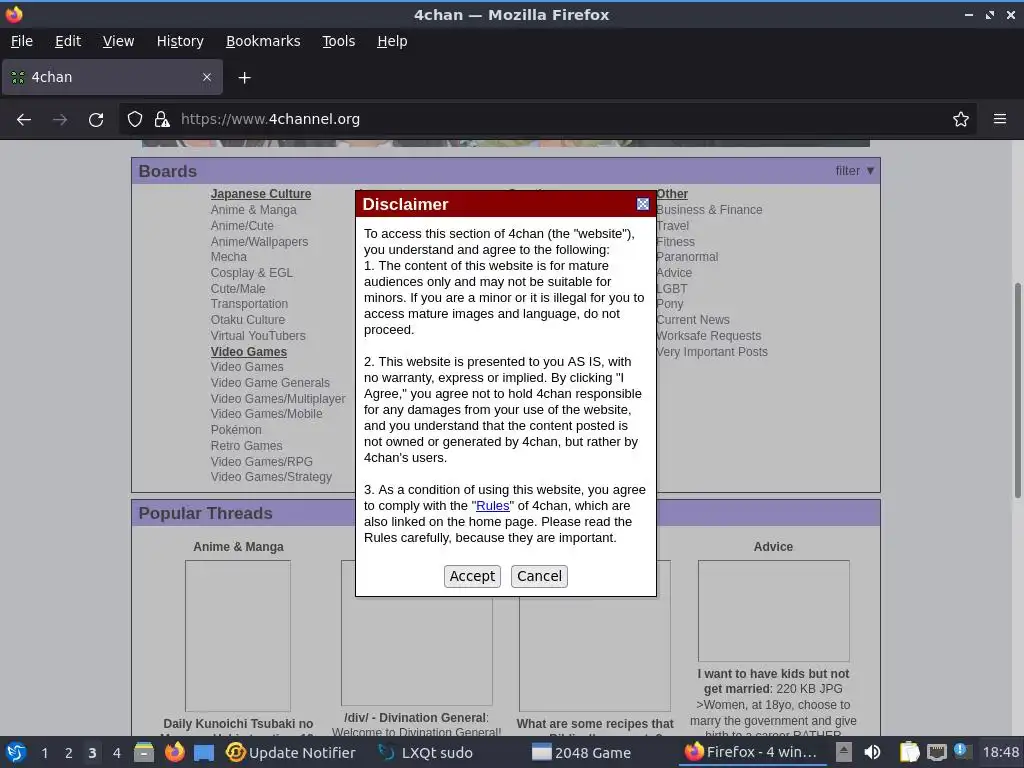View site security via the padlock icon
Viewport: 1024px width, 768px height.
(x=162, y=120)
